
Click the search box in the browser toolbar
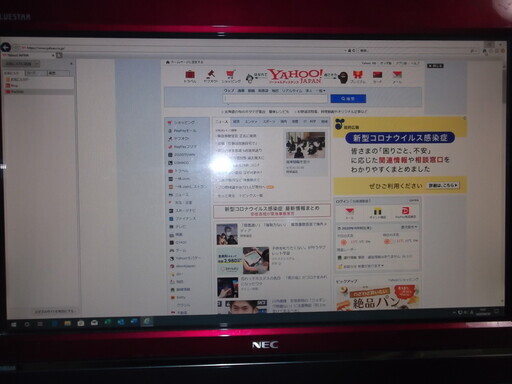pyautogui.click(x=418, y=50)
